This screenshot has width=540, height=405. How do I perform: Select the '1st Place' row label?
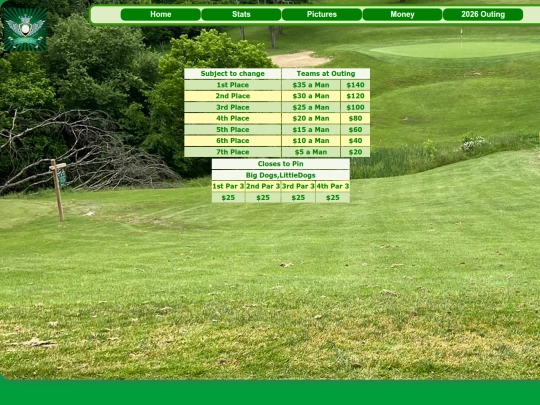[x=233, y=85]
